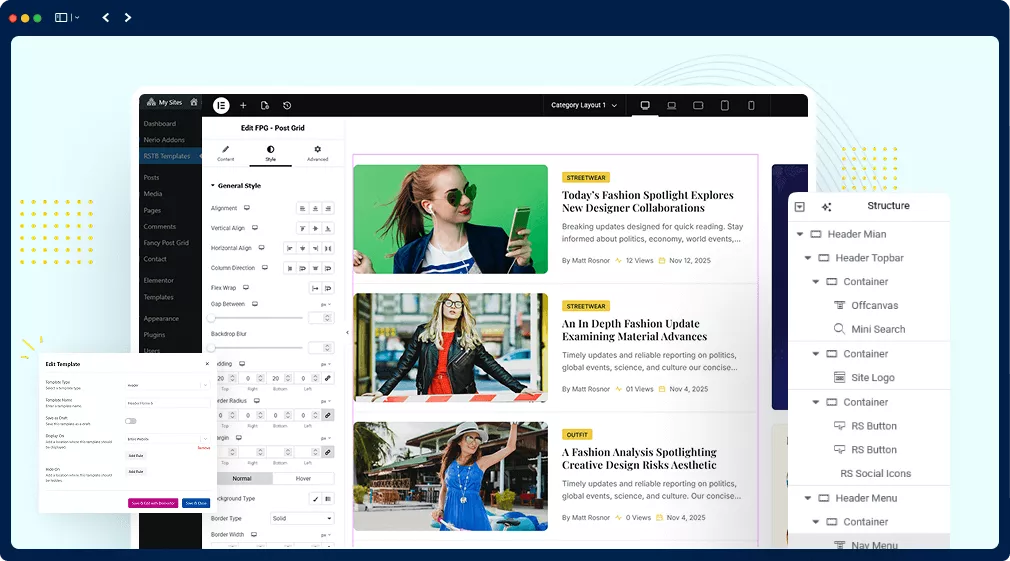Open the Template Type dropdown
The width and height of the screenshot is (1010, 561).
[x=167, y=385]
